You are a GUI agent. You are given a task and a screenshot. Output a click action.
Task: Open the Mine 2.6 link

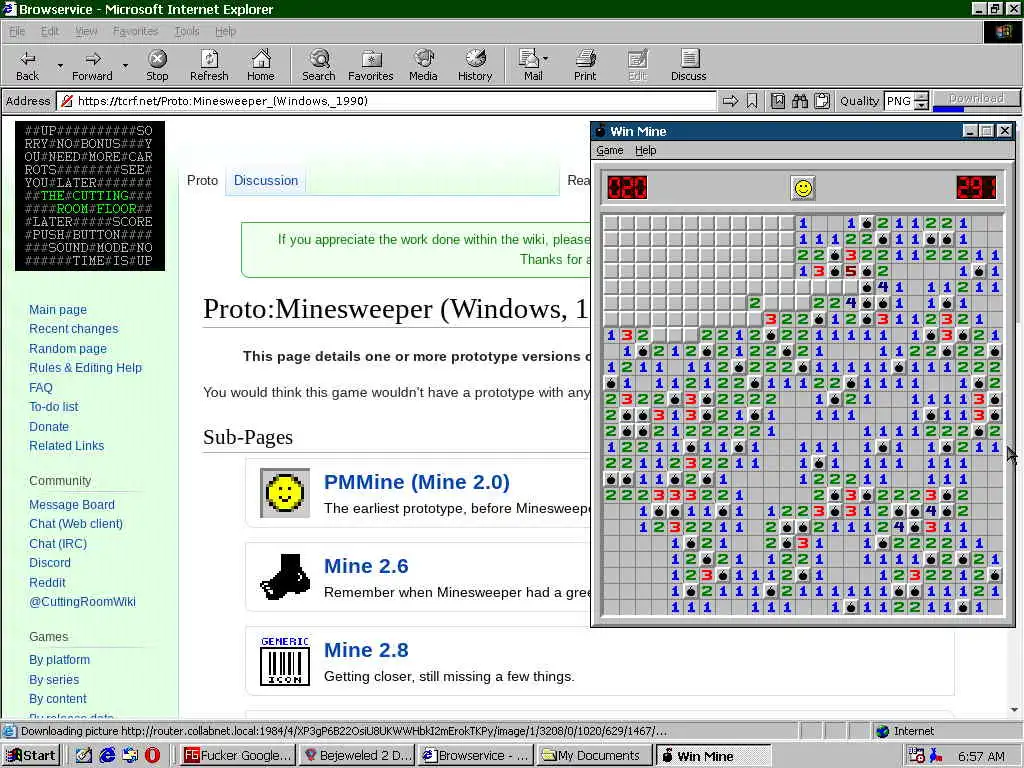pyautogui.click(x=366, y=566)
